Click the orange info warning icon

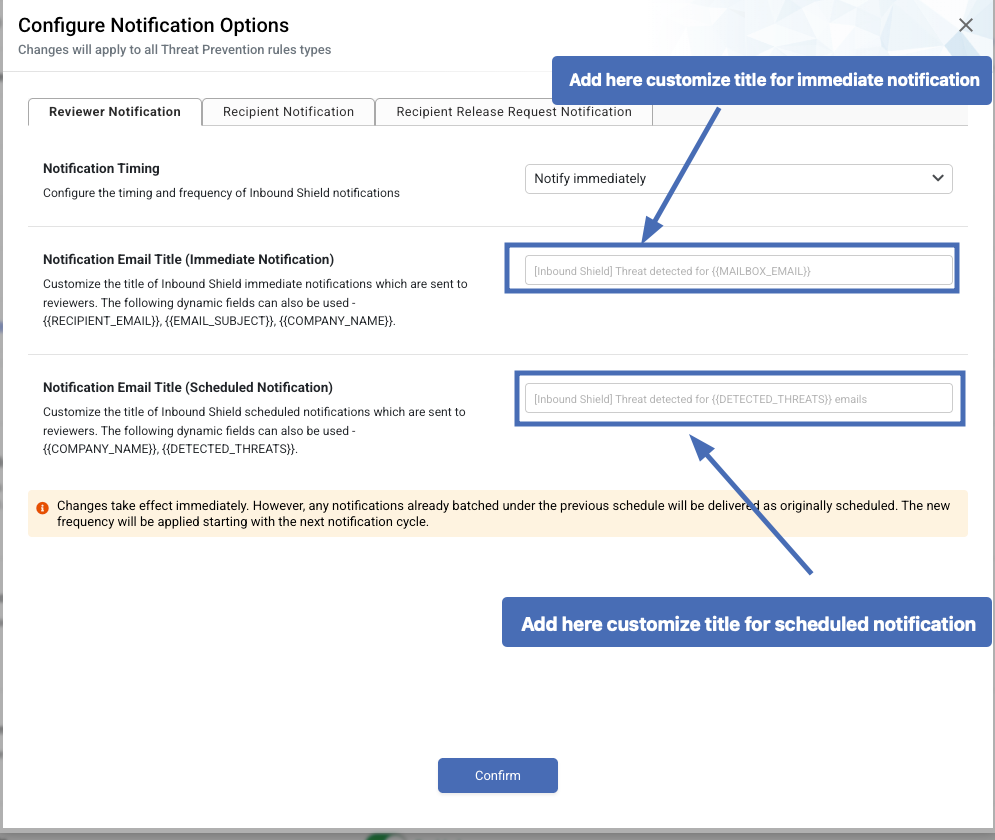pos(43,508)
